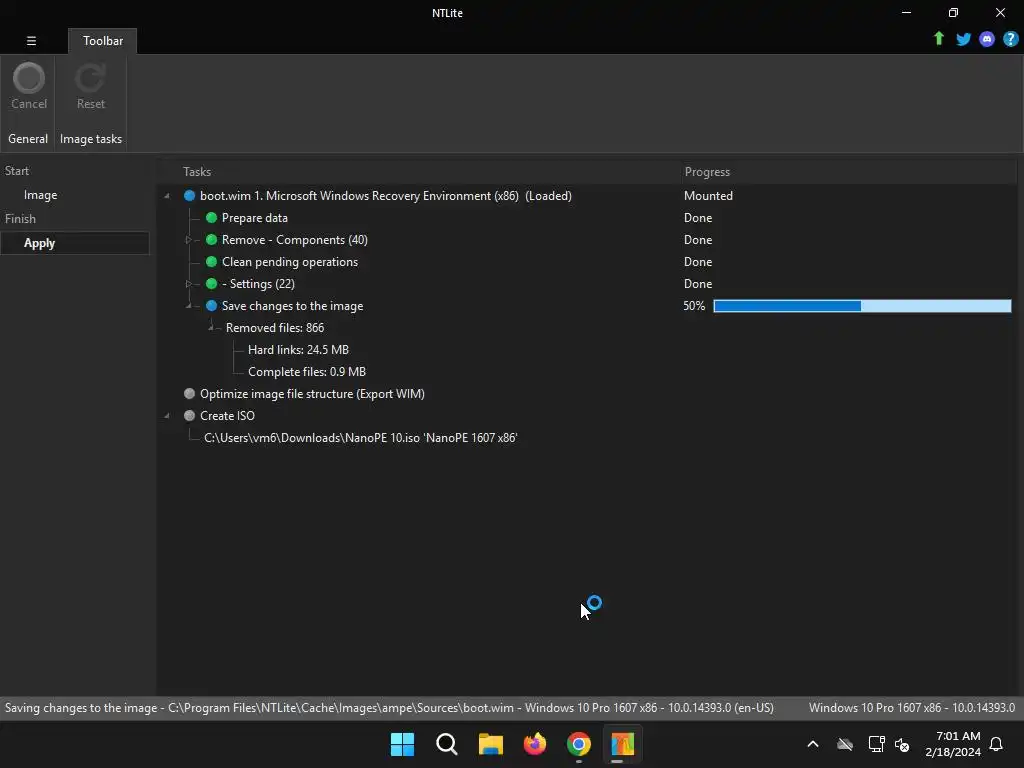1024x768 pixels.
Task: Collapse the Removed files: 866 node
Action: (210, 328)
